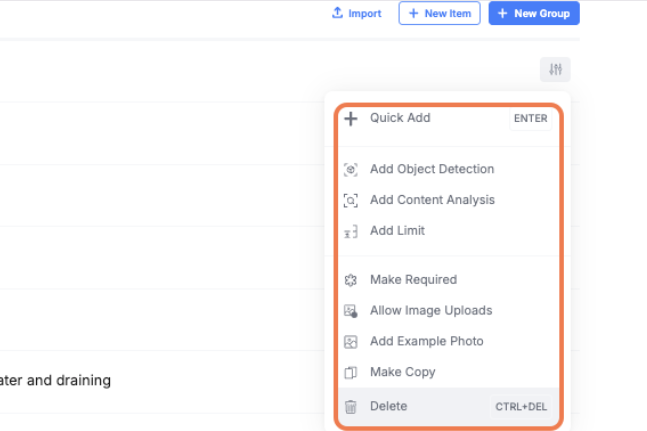
Task: Choose Make Copy from the menu
Action: [x=448, y=372]
